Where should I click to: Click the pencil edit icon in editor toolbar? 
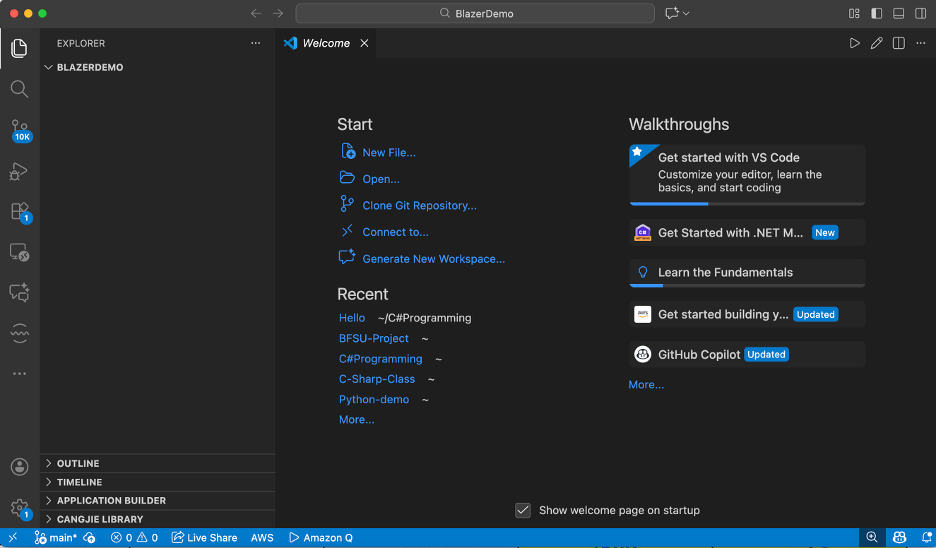(876, 43)
